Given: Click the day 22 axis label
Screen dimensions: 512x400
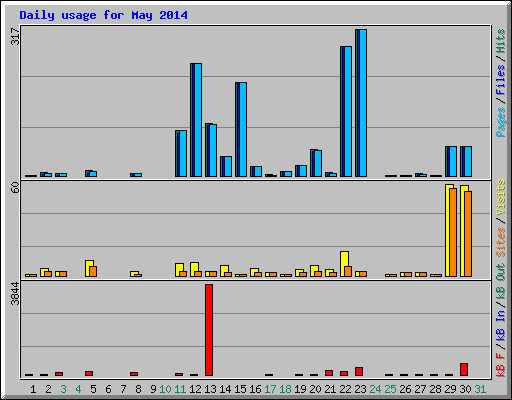Looking at the screenshot, I should 345,389.
